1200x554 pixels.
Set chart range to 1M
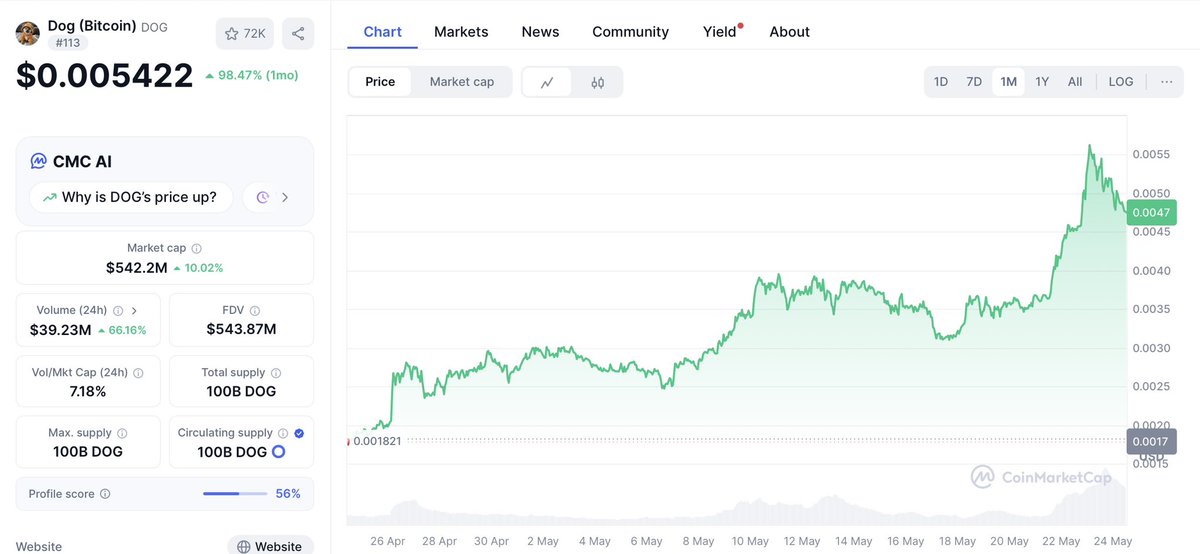[1008, 82]
